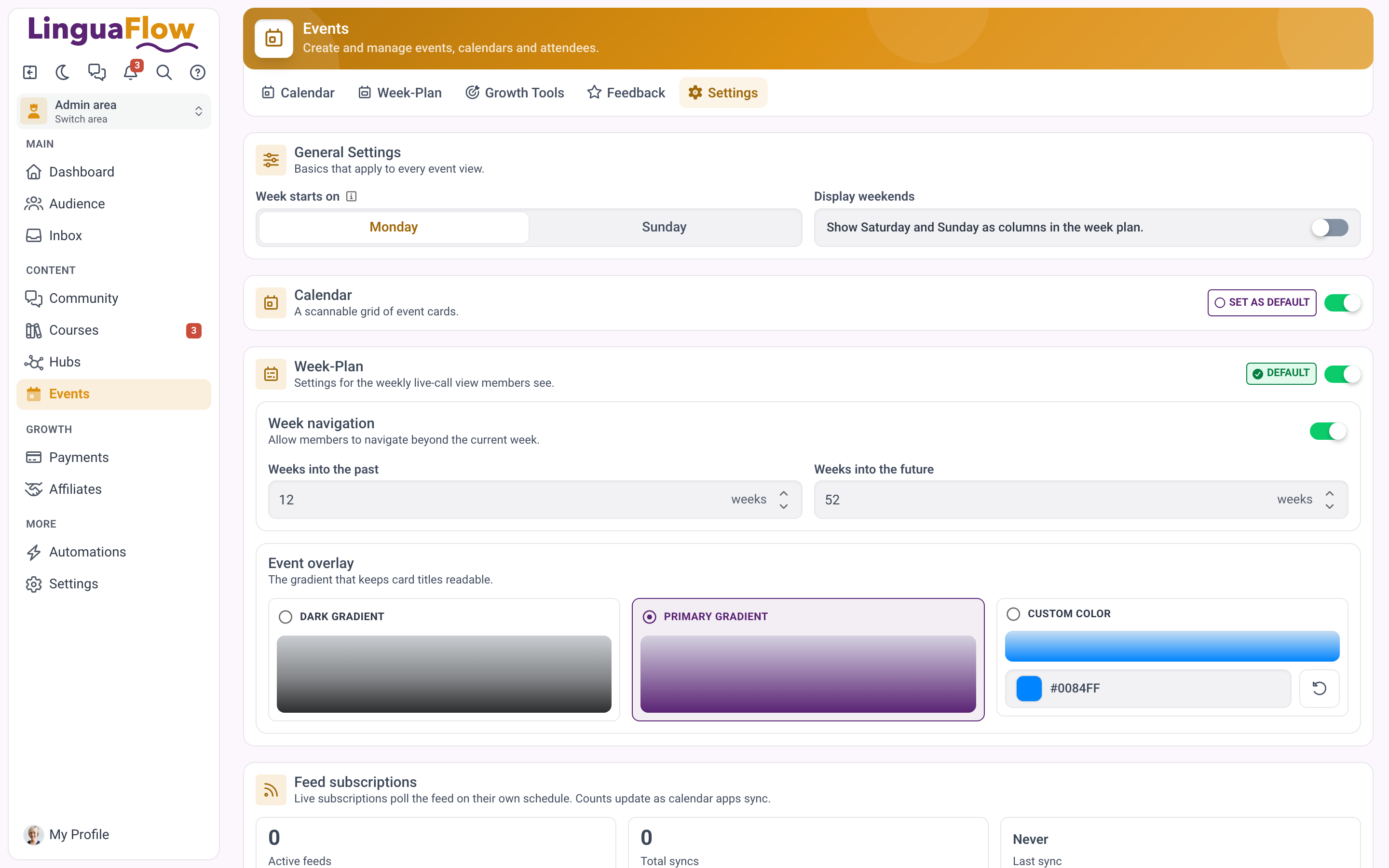
Task: Go to Dashboard in sidebar
Action: click(114, 172)
